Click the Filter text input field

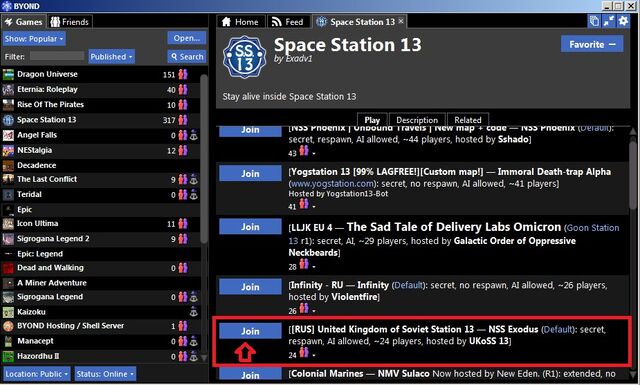click(x=57, y=56)
